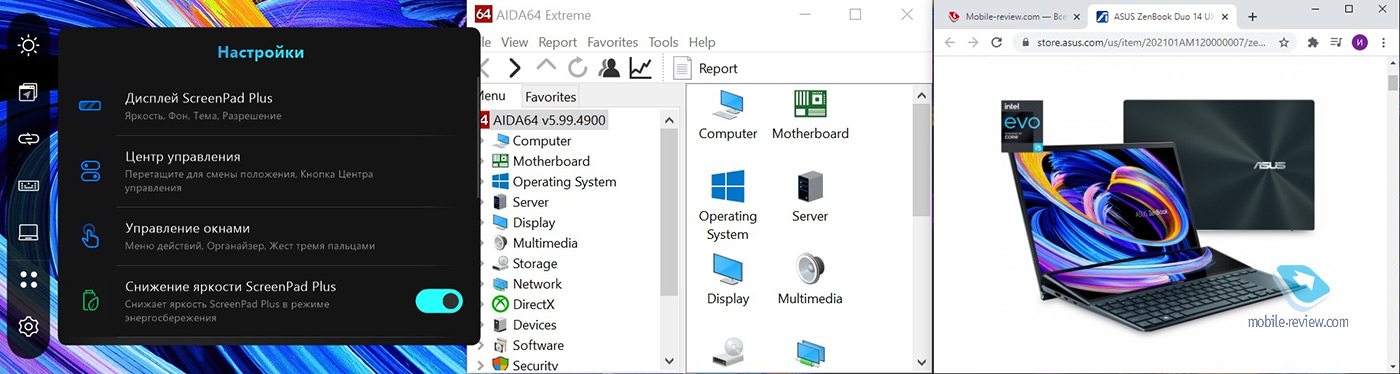The image size is (1400, 374).
Task: Open Центр управления settings
Action: (x=272, y=172)
